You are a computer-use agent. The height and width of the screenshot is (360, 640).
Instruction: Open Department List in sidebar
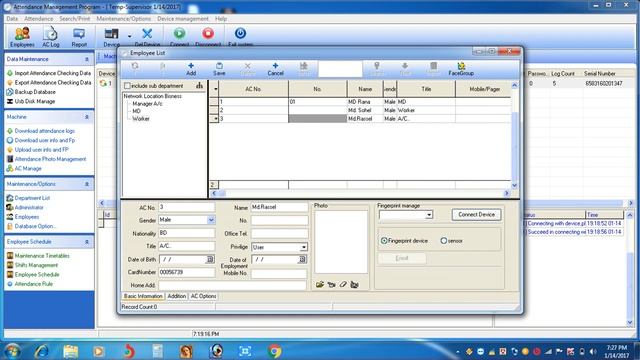click(32, 198)
